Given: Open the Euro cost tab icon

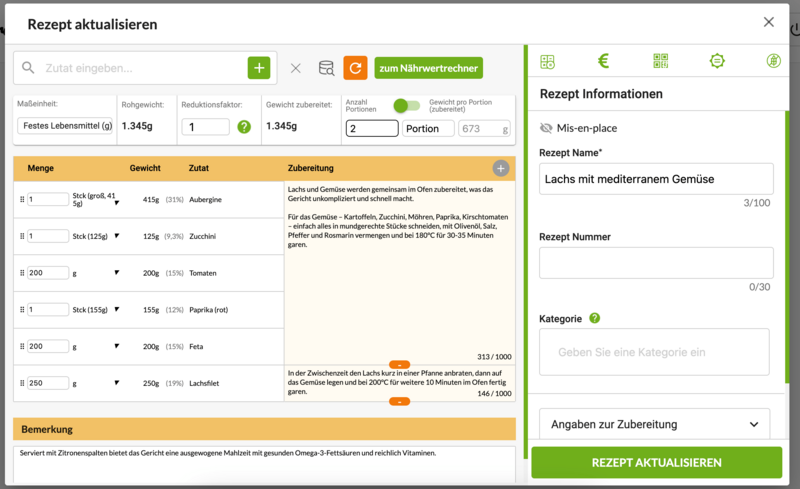Looking at the screenshot, I should 603,61.
